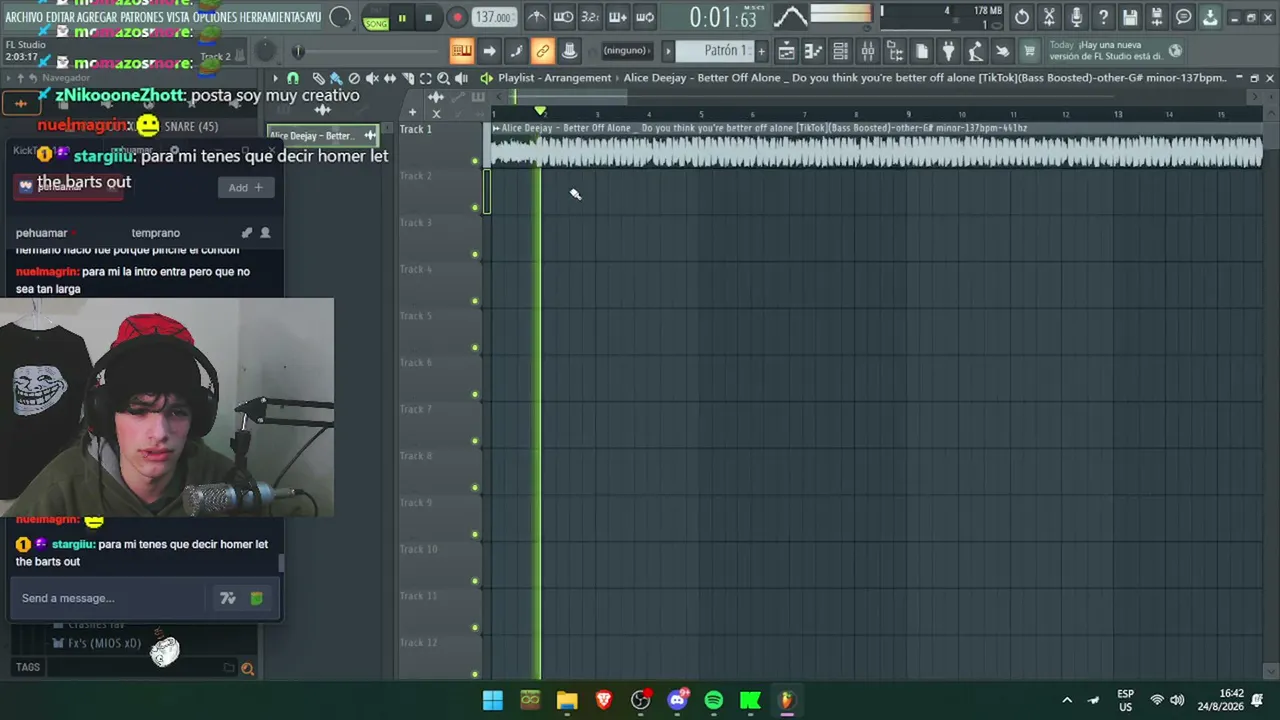Click the Add button in the chat panel

point(245,187)
